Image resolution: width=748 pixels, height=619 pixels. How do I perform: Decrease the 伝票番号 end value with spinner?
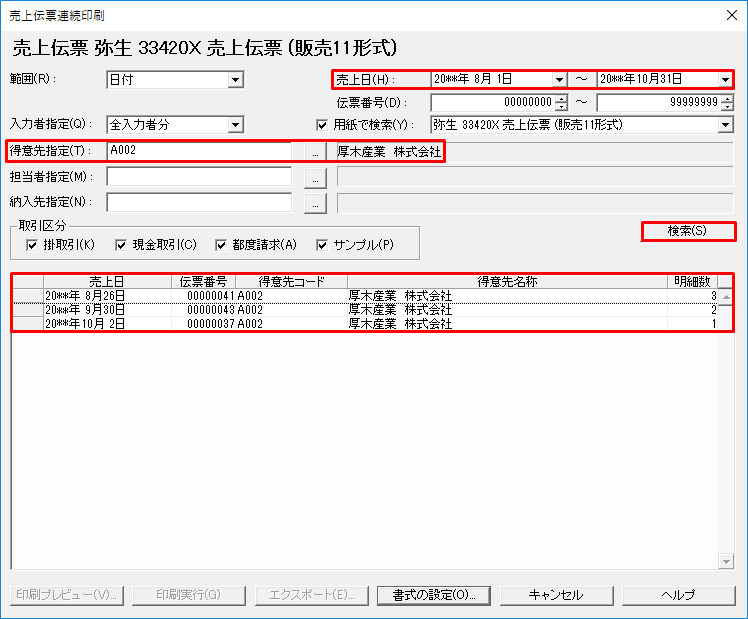coord(727,106)
